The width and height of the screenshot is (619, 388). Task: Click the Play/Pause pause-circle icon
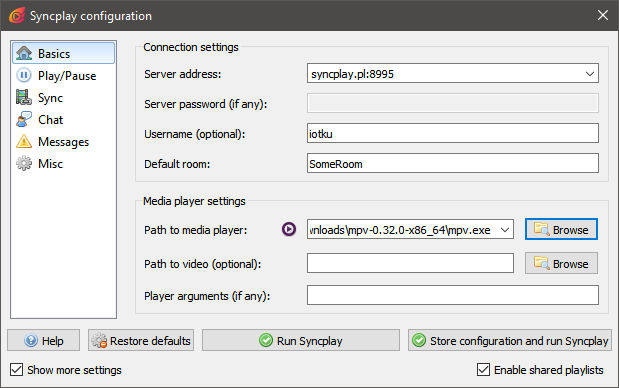[x=24, y=75]
